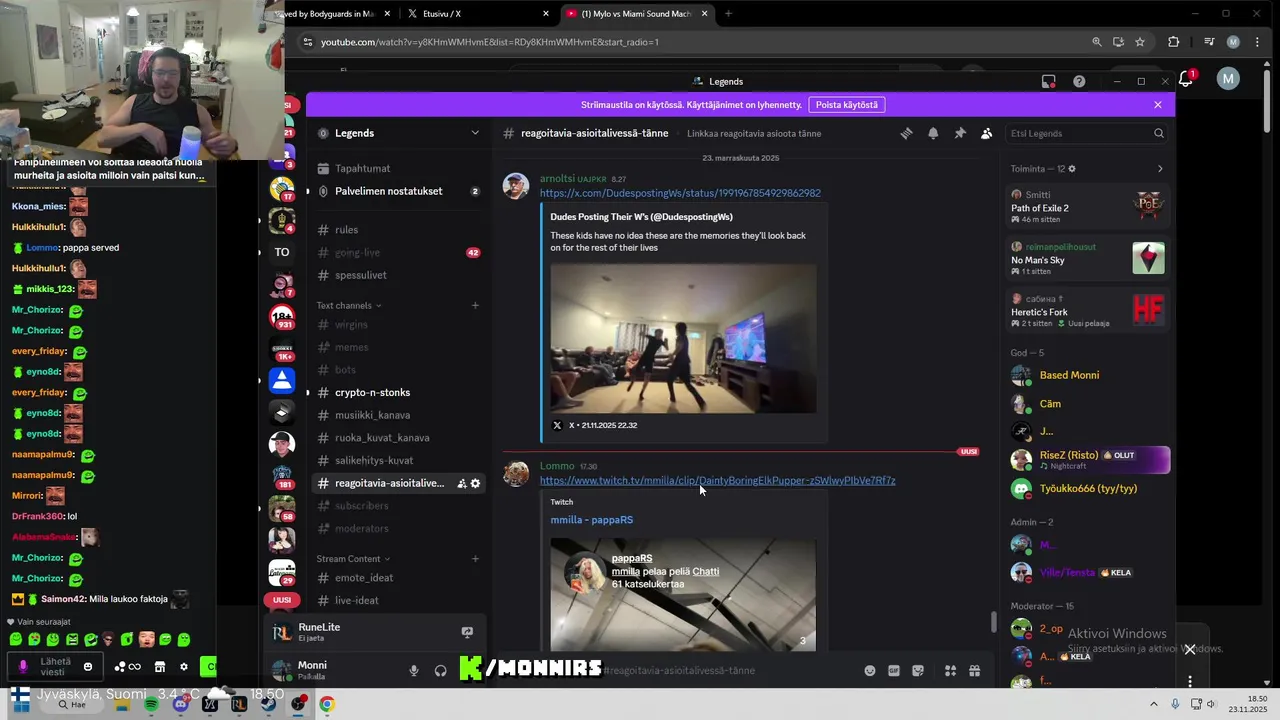Toggle the member list icon

click(986, 133)
